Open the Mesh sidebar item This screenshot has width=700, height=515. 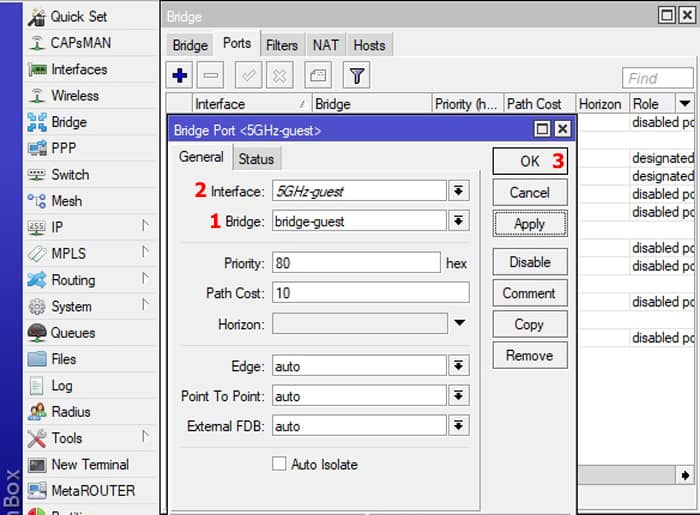[91, 201]
